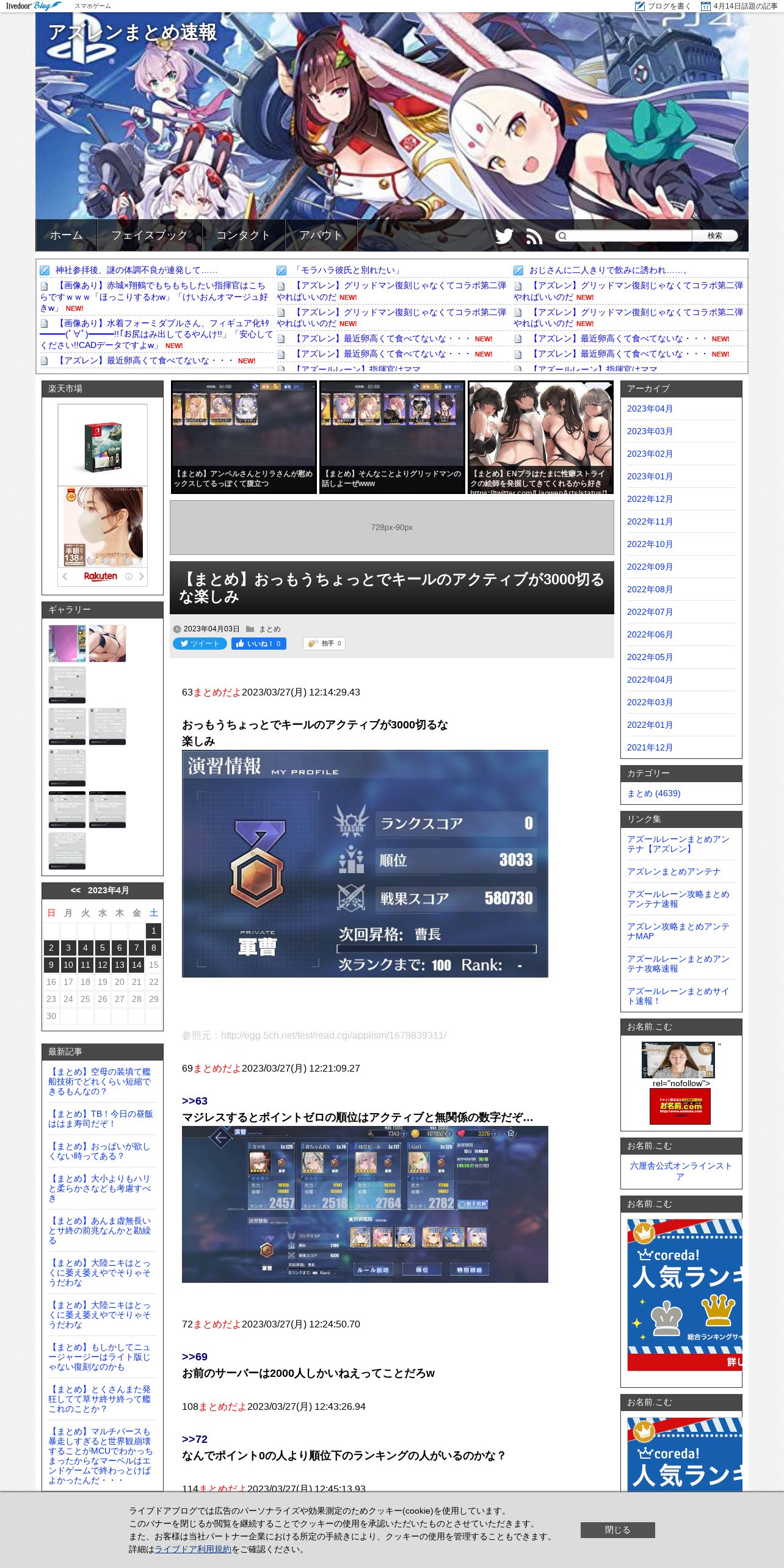Open recent article TB！今日の昼飯ははま寿司だぞ
This screenshot has height=1568, width=784.
tap(101, 1119)
